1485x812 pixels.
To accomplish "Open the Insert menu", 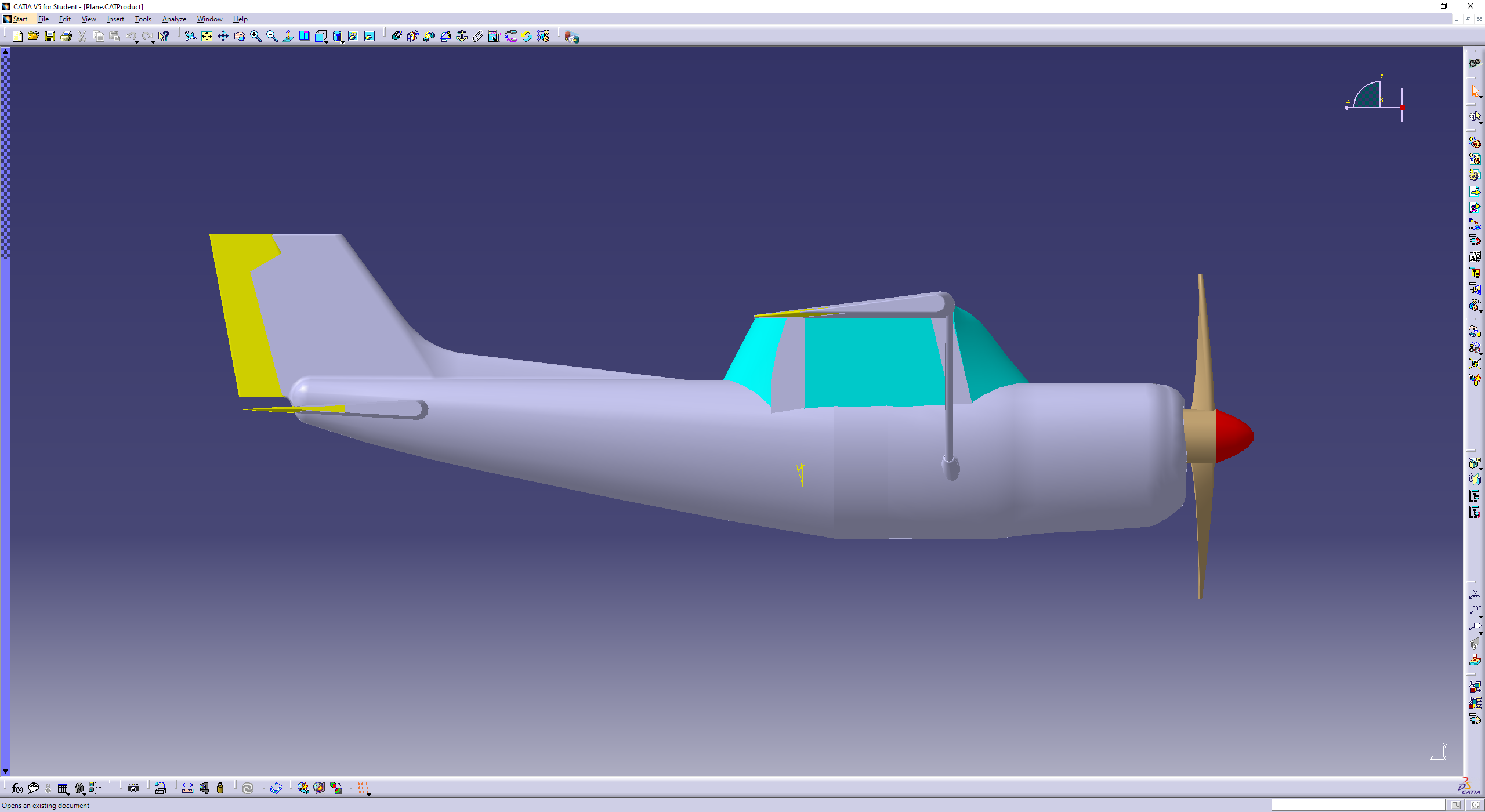I will (x=115, y=19).
